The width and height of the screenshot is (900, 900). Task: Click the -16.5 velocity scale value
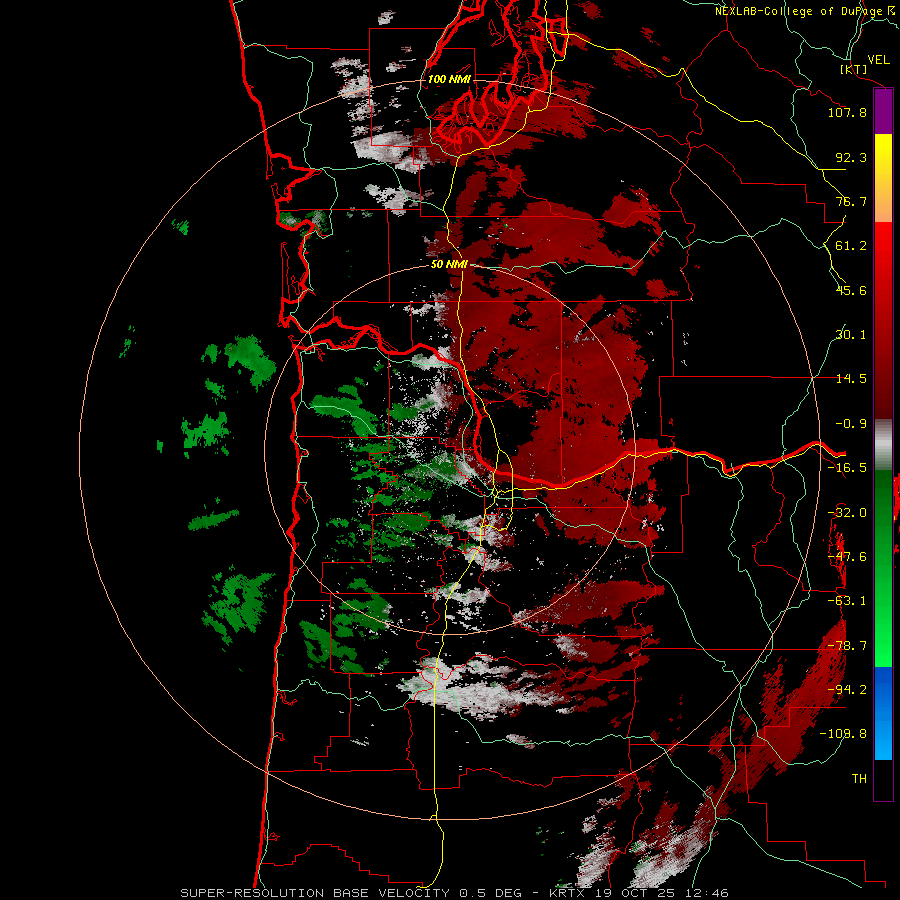click(x=847, y=468)
